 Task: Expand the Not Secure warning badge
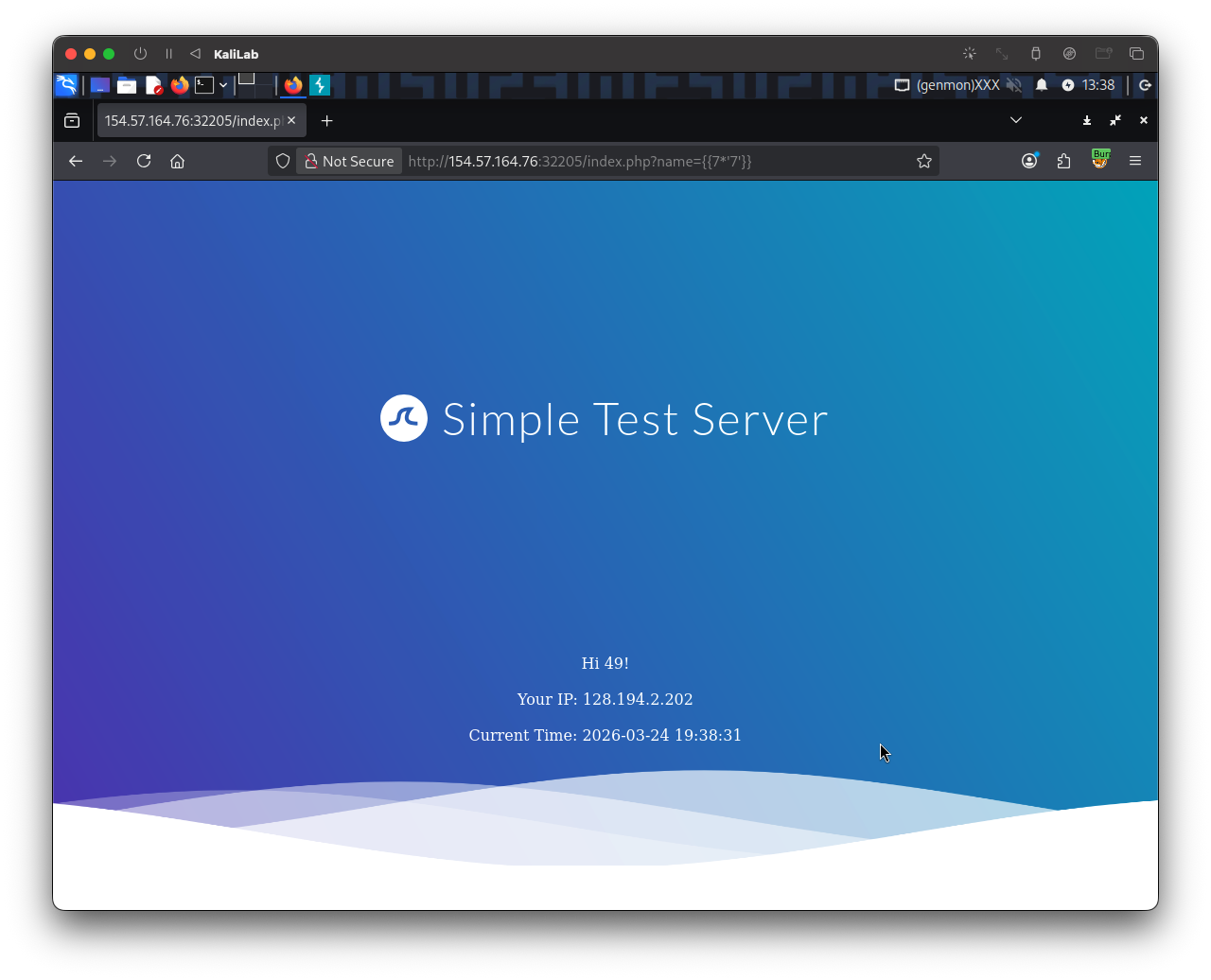348,161
